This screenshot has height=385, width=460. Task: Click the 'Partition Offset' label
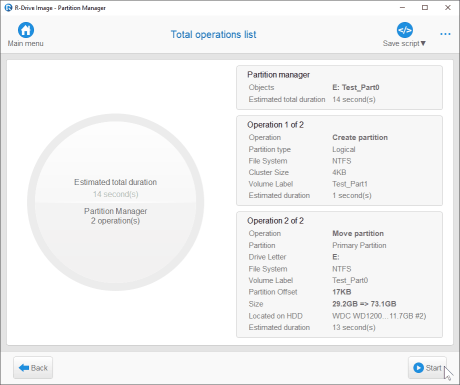tap(273, 292)
